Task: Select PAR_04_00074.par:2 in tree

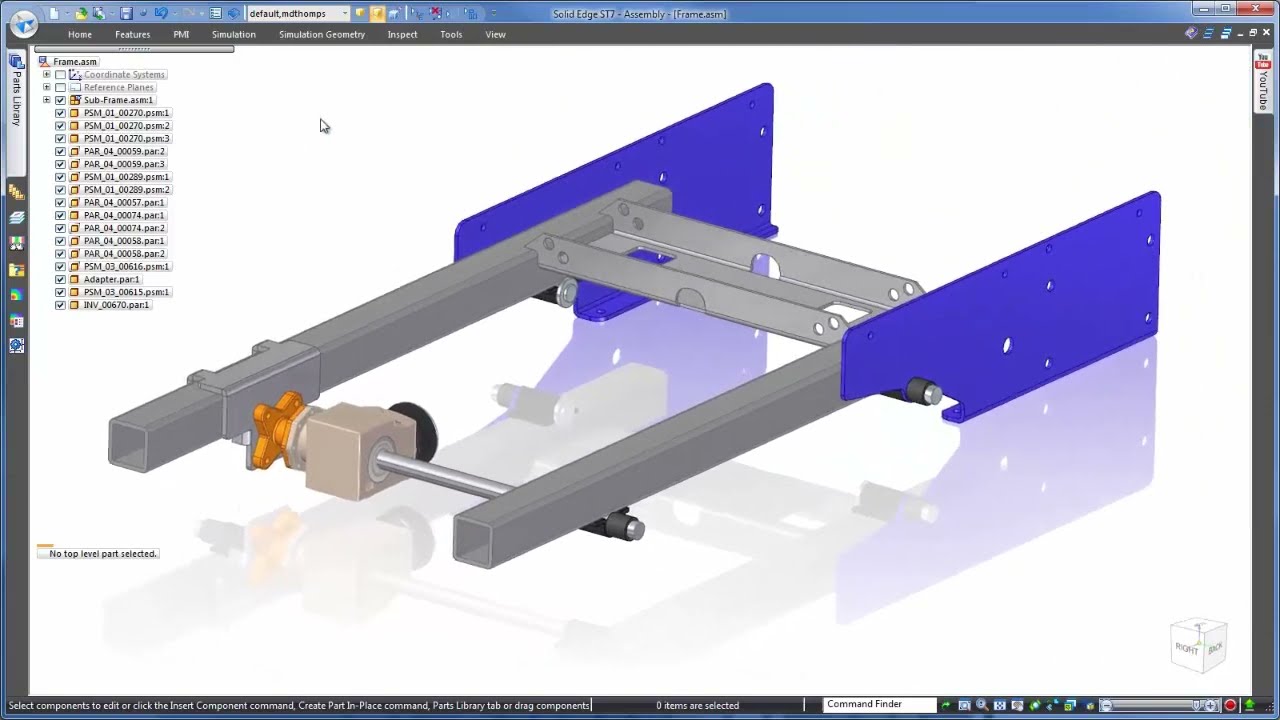Action: 124,228
